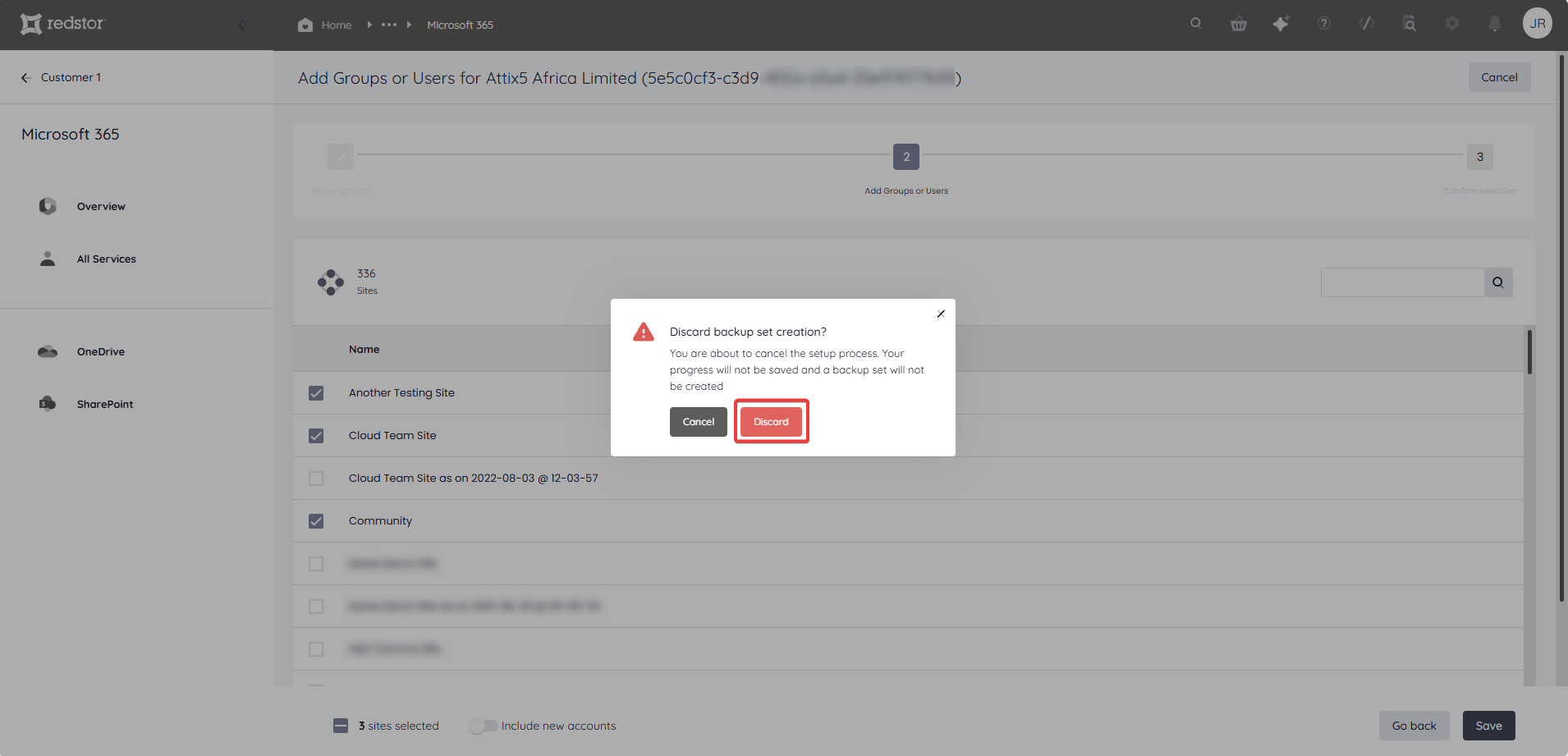Check Cloud Team Site as on 2022-08-03
Viewport: 1568px width, 756px height.
click(316, 479)
